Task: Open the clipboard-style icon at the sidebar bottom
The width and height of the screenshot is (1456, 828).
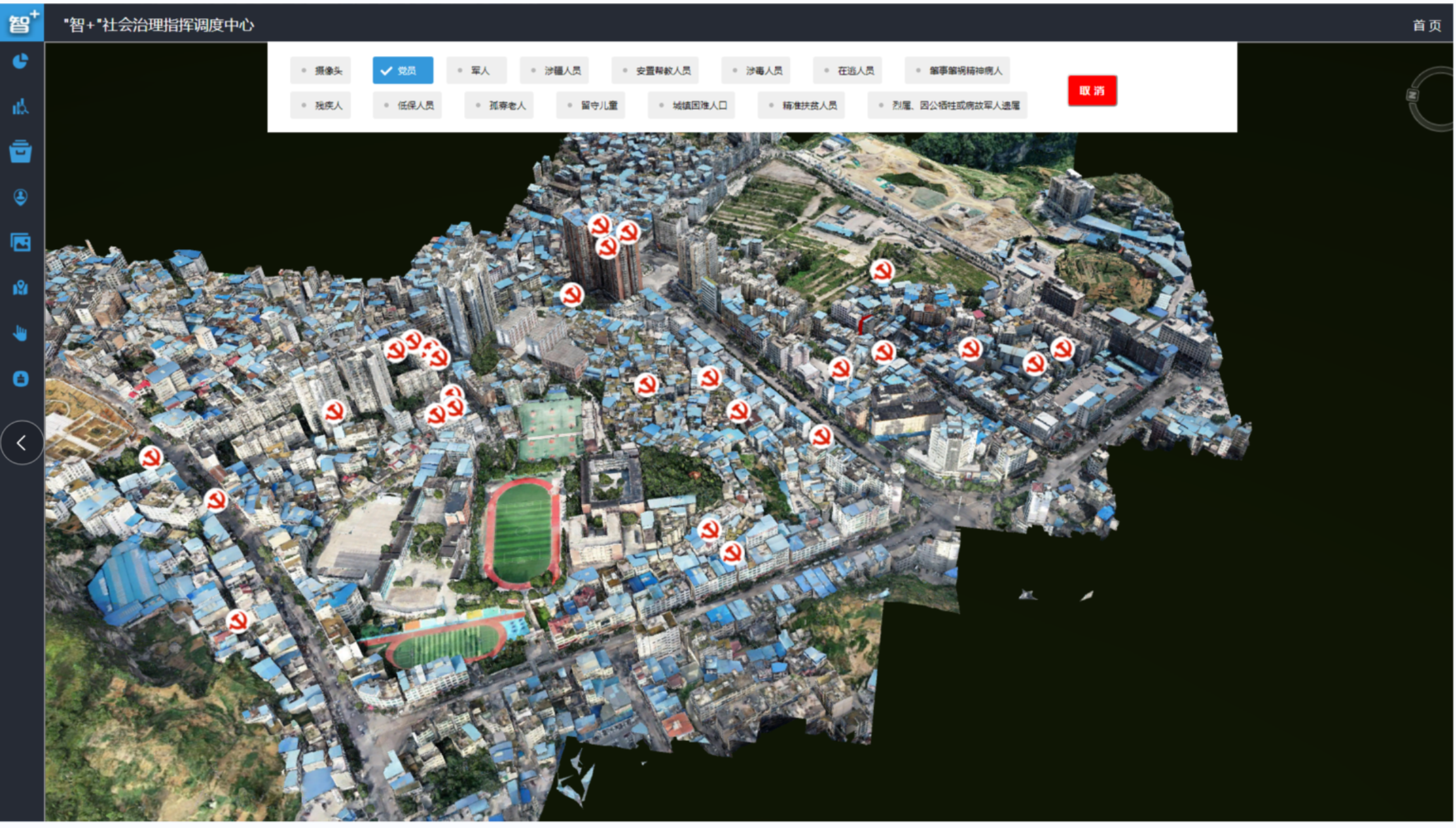Action: tap(21, 379)
